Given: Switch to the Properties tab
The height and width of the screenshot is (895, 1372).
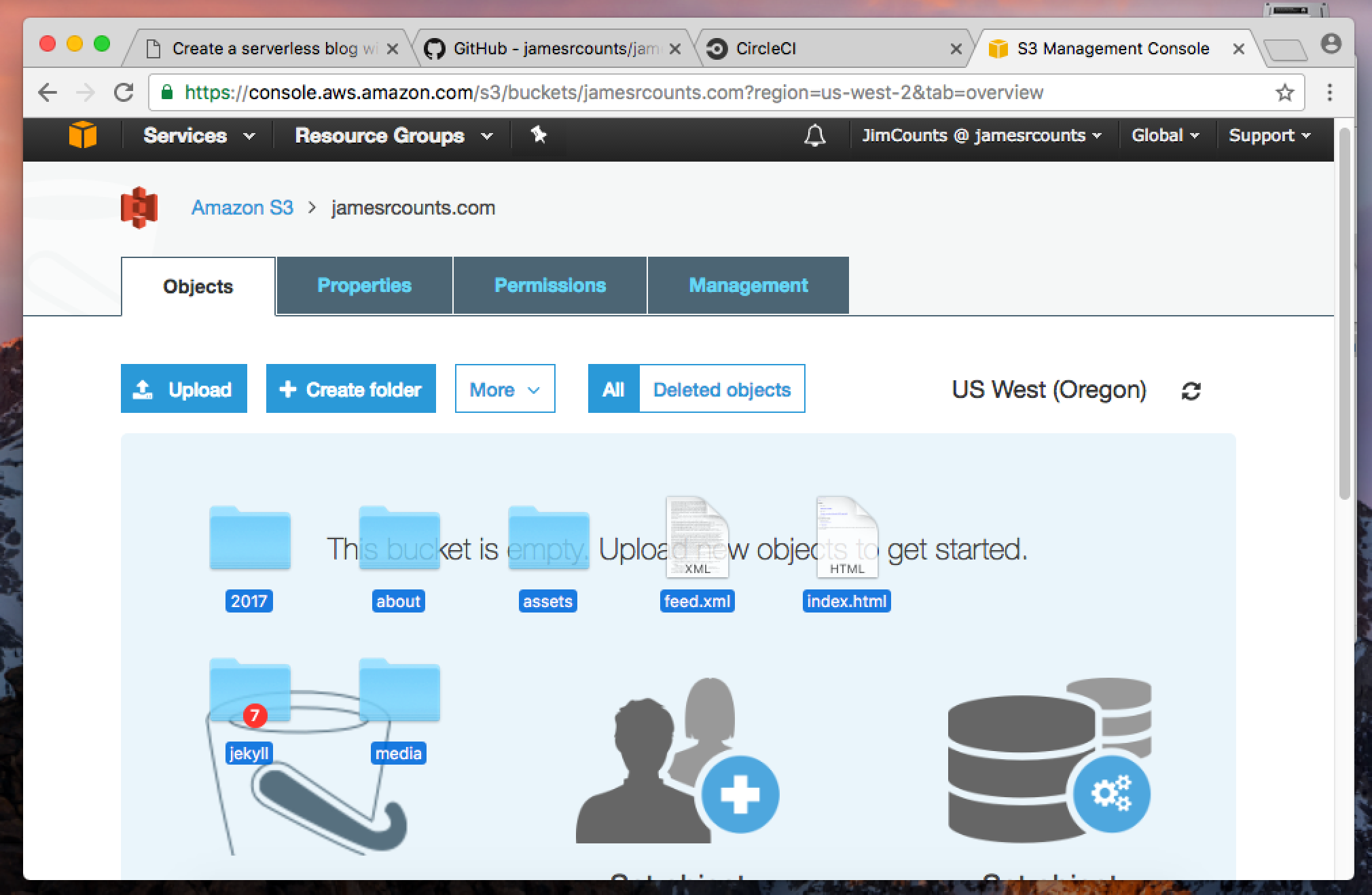Looking at the screenshot, I should 364,285.
